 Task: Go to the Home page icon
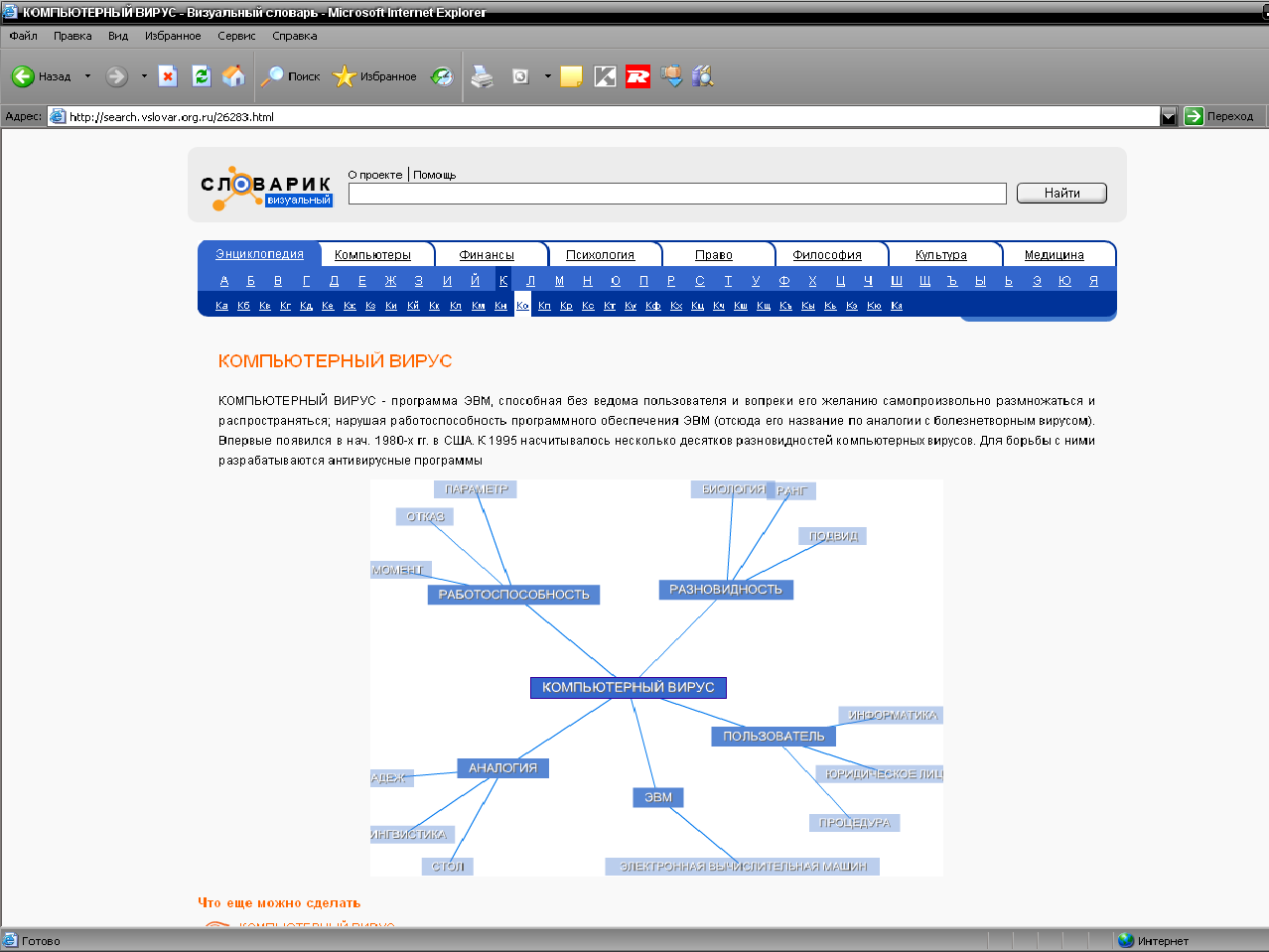coord(234,76)
